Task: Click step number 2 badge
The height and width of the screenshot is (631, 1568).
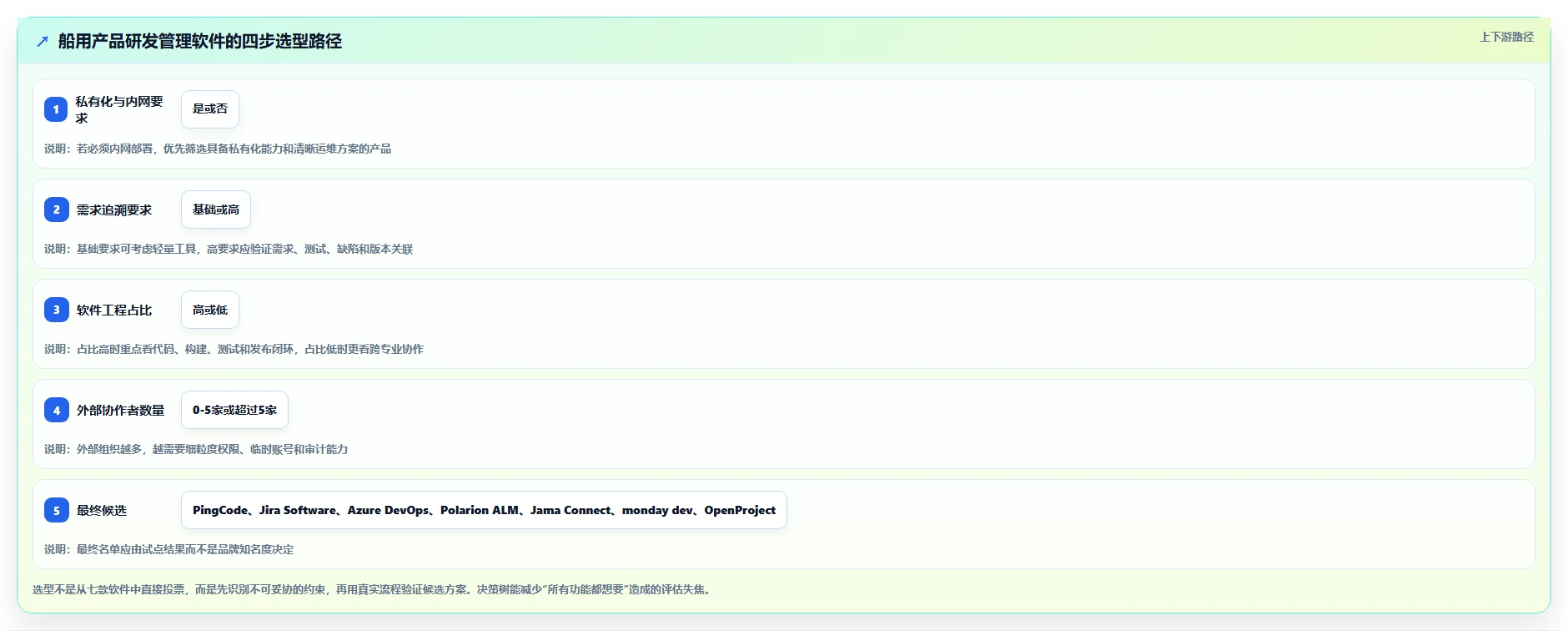Action: [x=56, y=209]
